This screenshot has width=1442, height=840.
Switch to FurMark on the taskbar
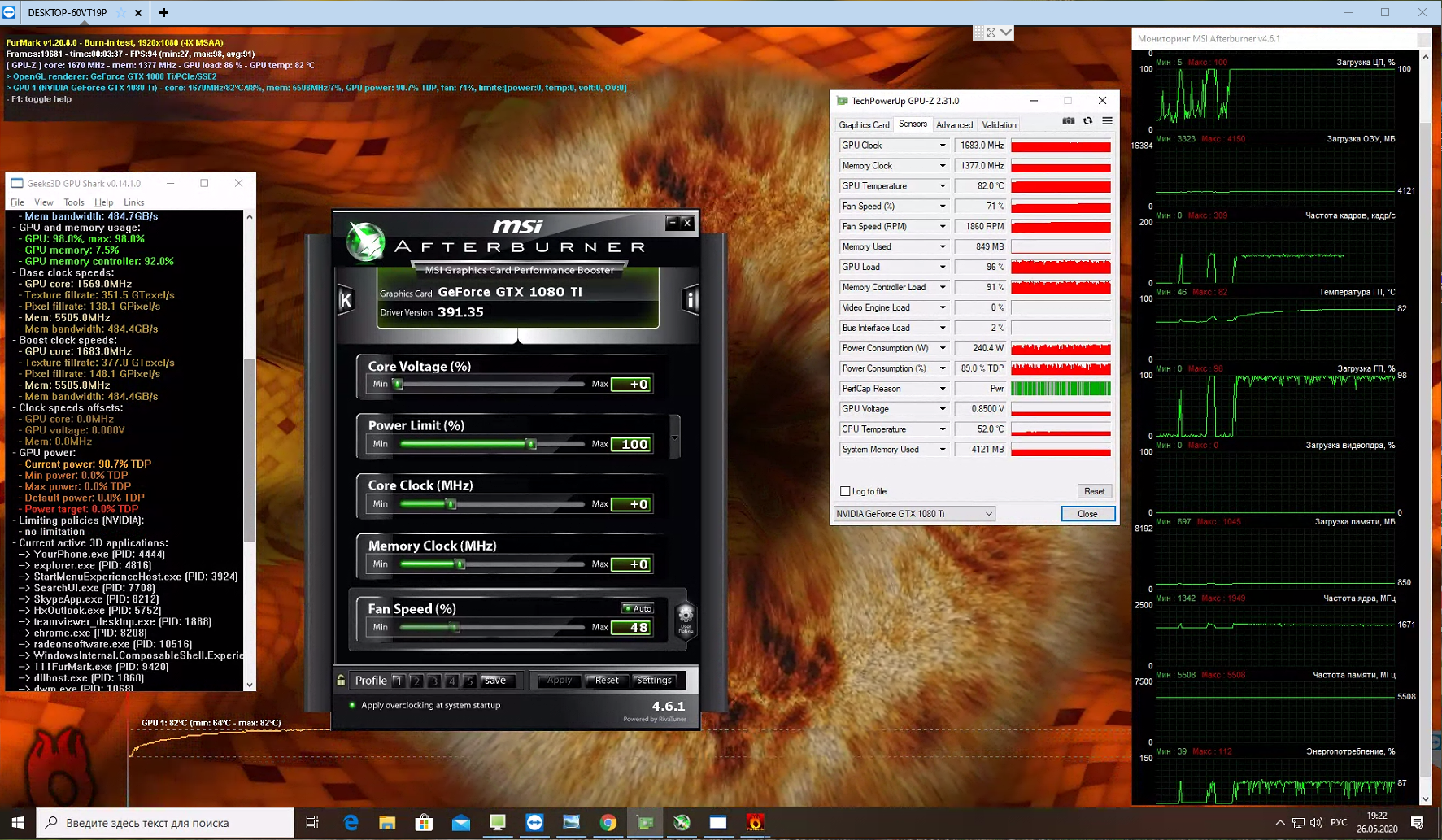(x=756, y=823)
